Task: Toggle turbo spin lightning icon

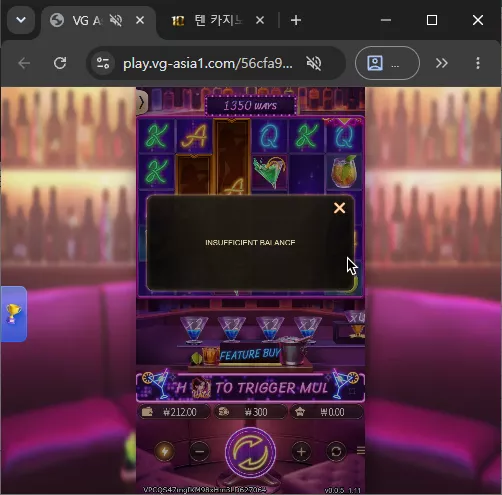Action: coord(164,452)
